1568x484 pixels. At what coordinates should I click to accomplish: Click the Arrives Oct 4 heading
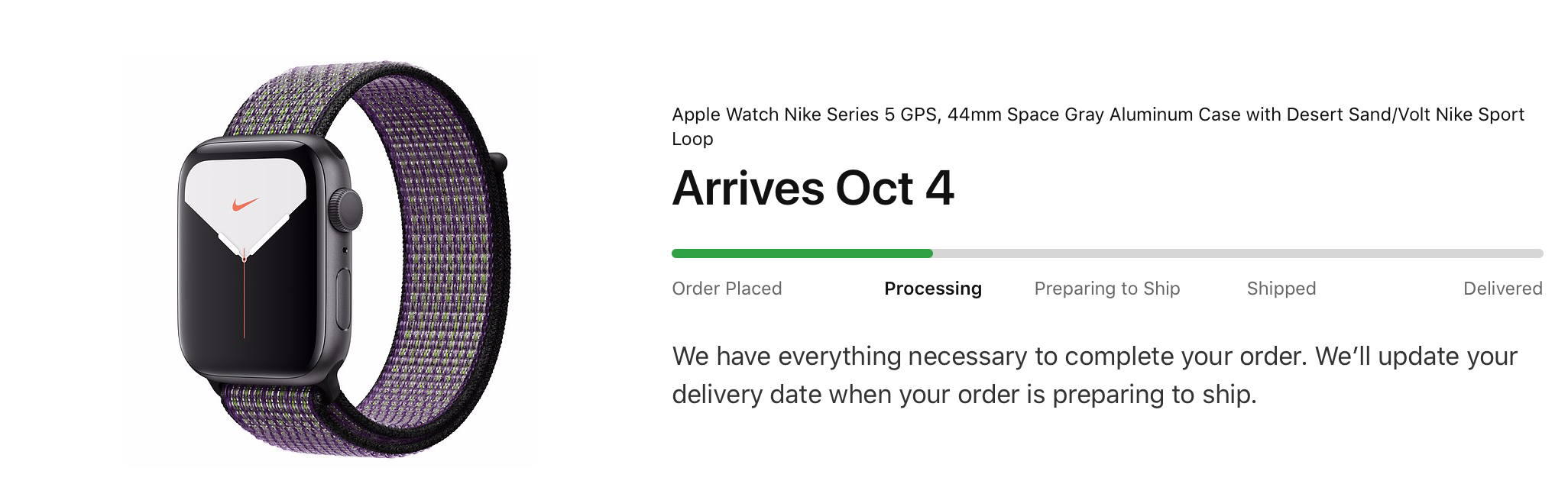[813, 188]
